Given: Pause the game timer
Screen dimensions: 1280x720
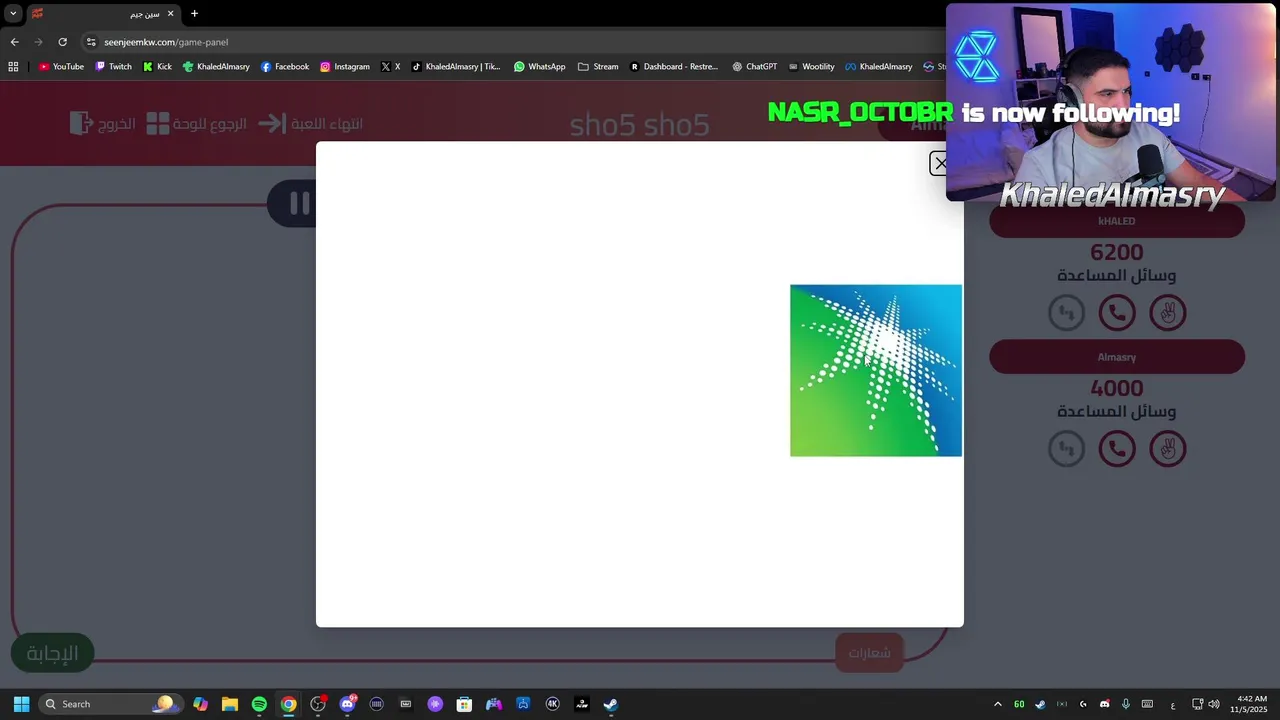Looking at the screenshot, I should pos(298,204).
